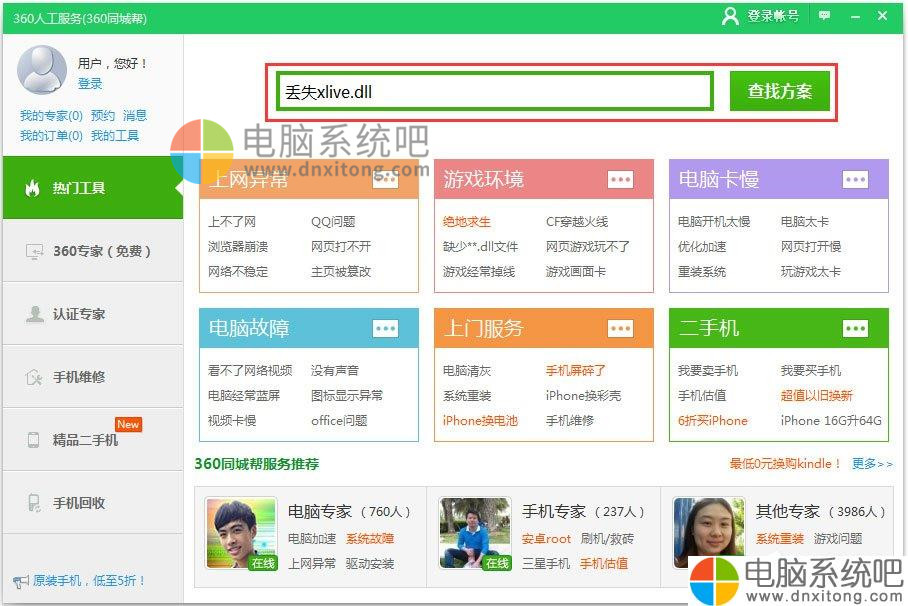
Task: Select 缺少**.dll文件 item
Action: tap(481, 247)
